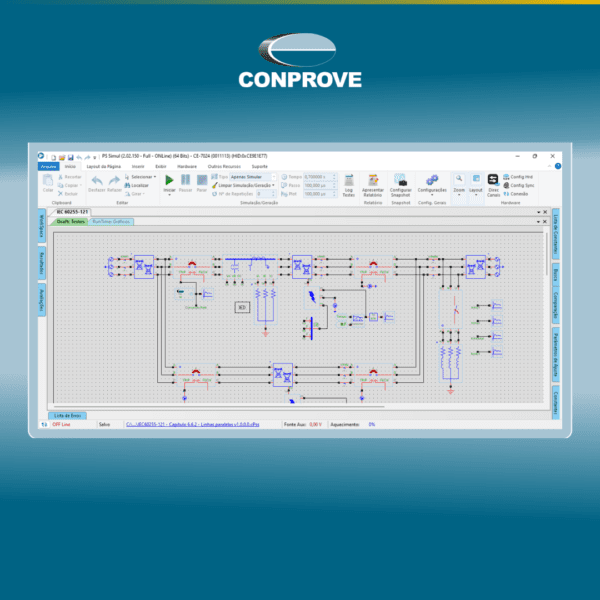Click the PS Simul application logo icon
The image size is (600, 600).
point(41,155)
